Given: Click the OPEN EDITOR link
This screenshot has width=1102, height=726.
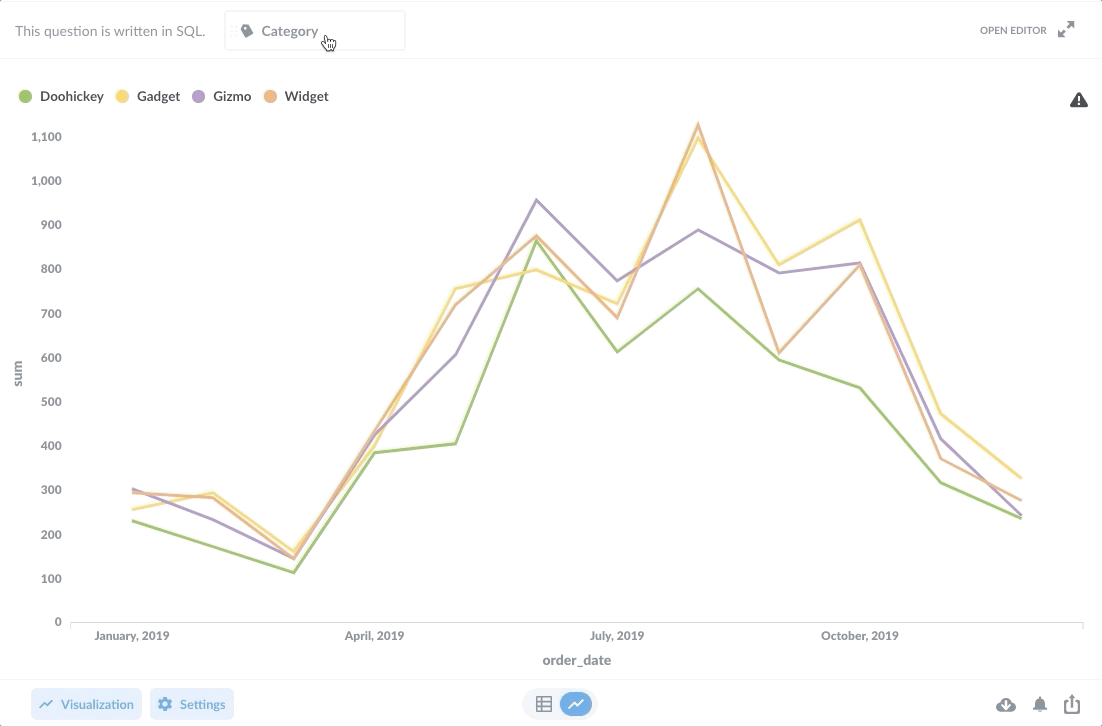Looking at the screenshot, I should [1013, 31].
